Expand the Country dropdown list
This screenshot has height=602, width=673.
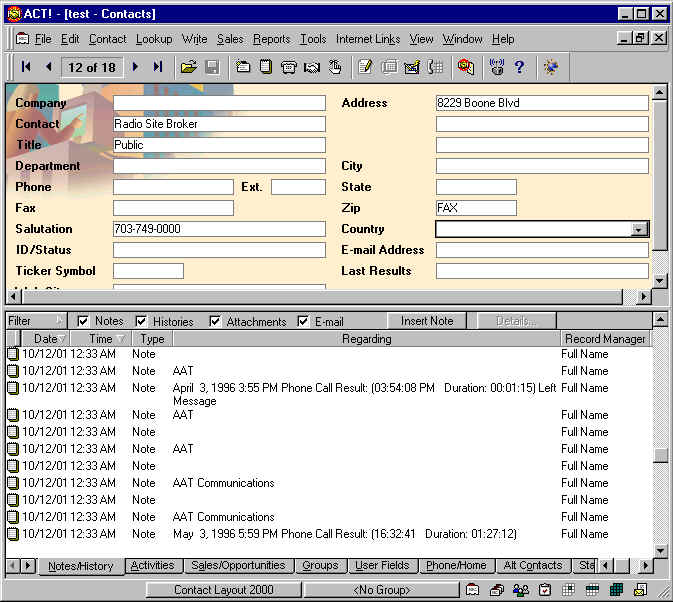tap(639, 229)
